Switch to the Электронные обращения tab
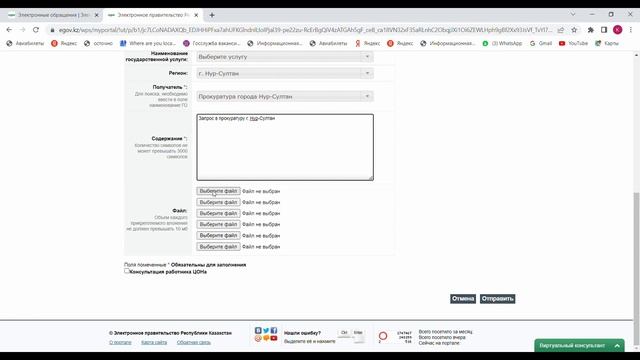Viewport: 640px width, 360px height. click(53, 15)
